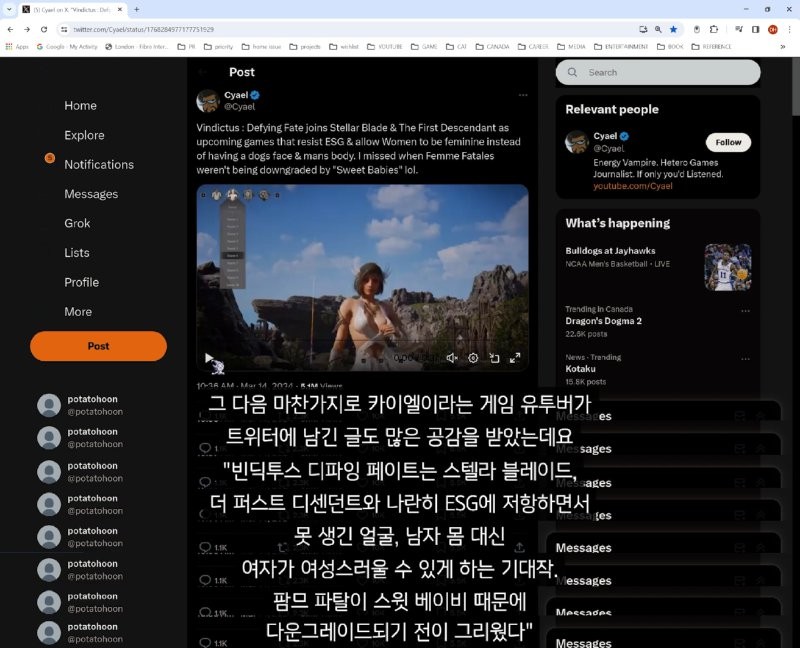Expand the video to fullscreen
Screen dimensions: 800x648
pos(515,358)
